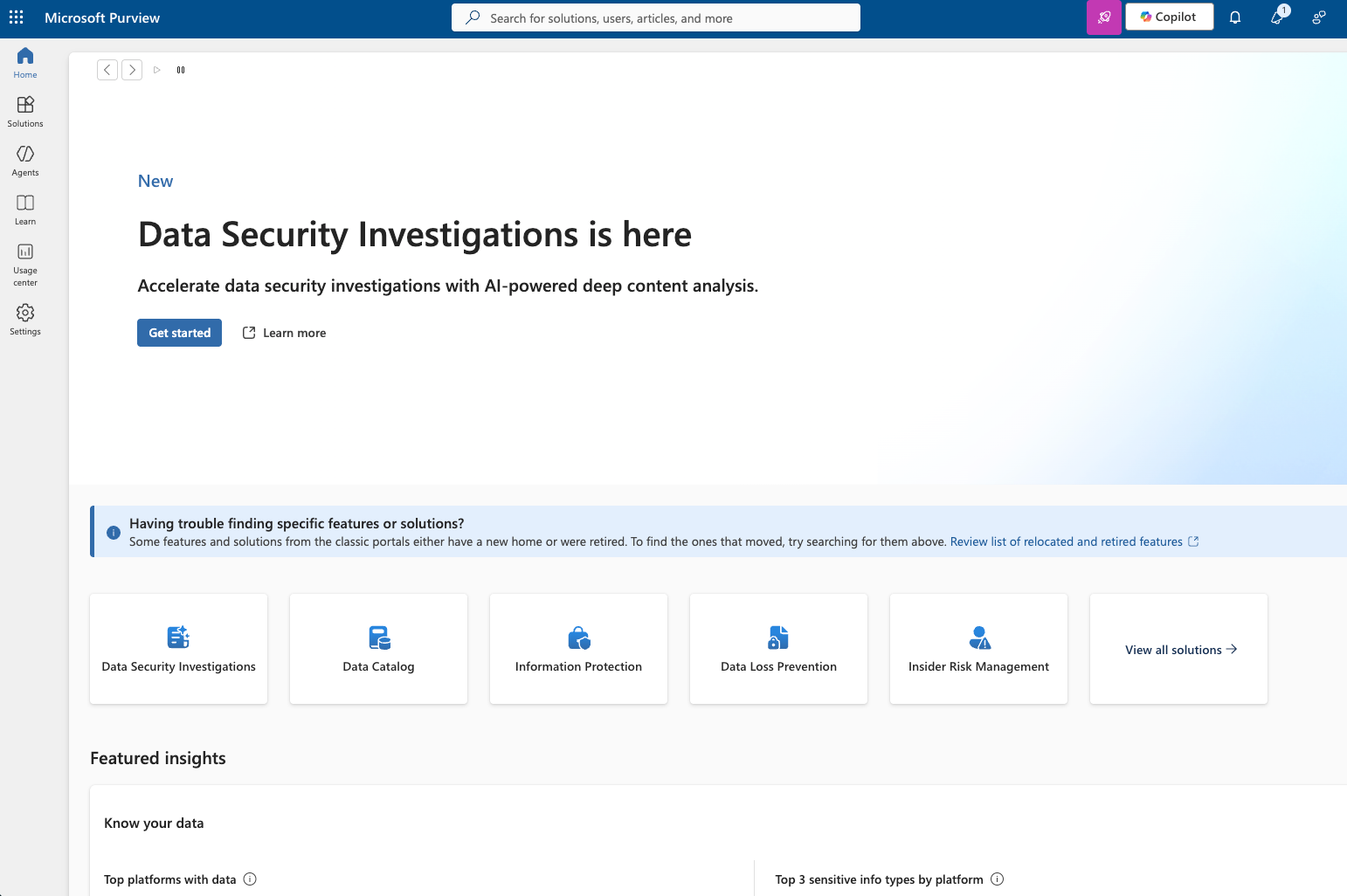
Task: Click the search magnifier icon
Action: point(473,17)
